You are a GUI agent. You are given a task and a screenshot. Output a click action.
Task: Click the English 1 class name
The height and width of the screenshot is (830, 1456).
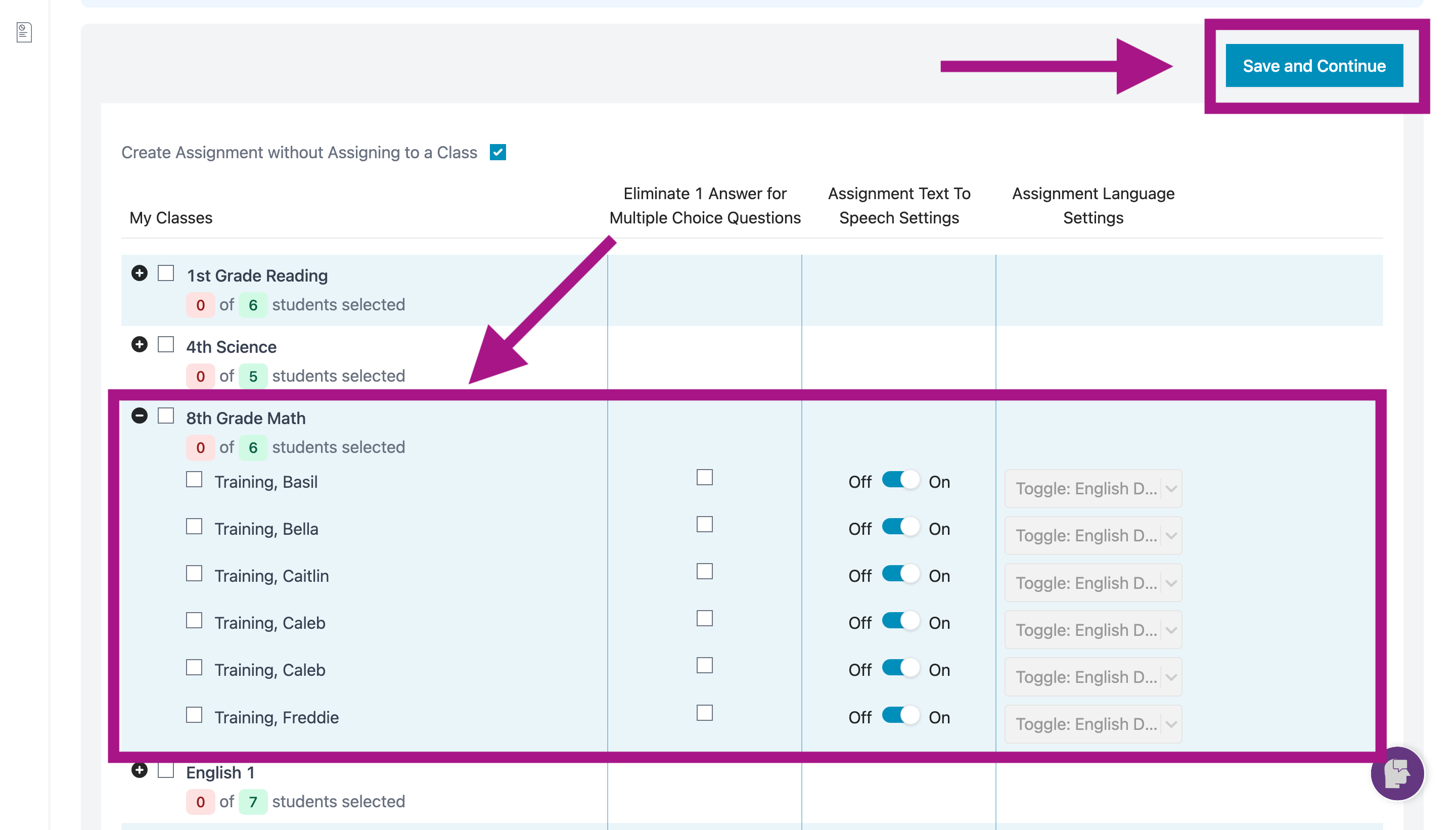tap(220, 772)
